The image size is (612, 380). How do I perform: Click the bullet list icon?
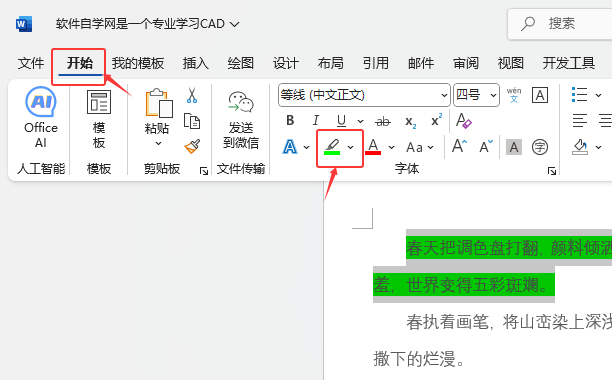(x=579, y=94)
